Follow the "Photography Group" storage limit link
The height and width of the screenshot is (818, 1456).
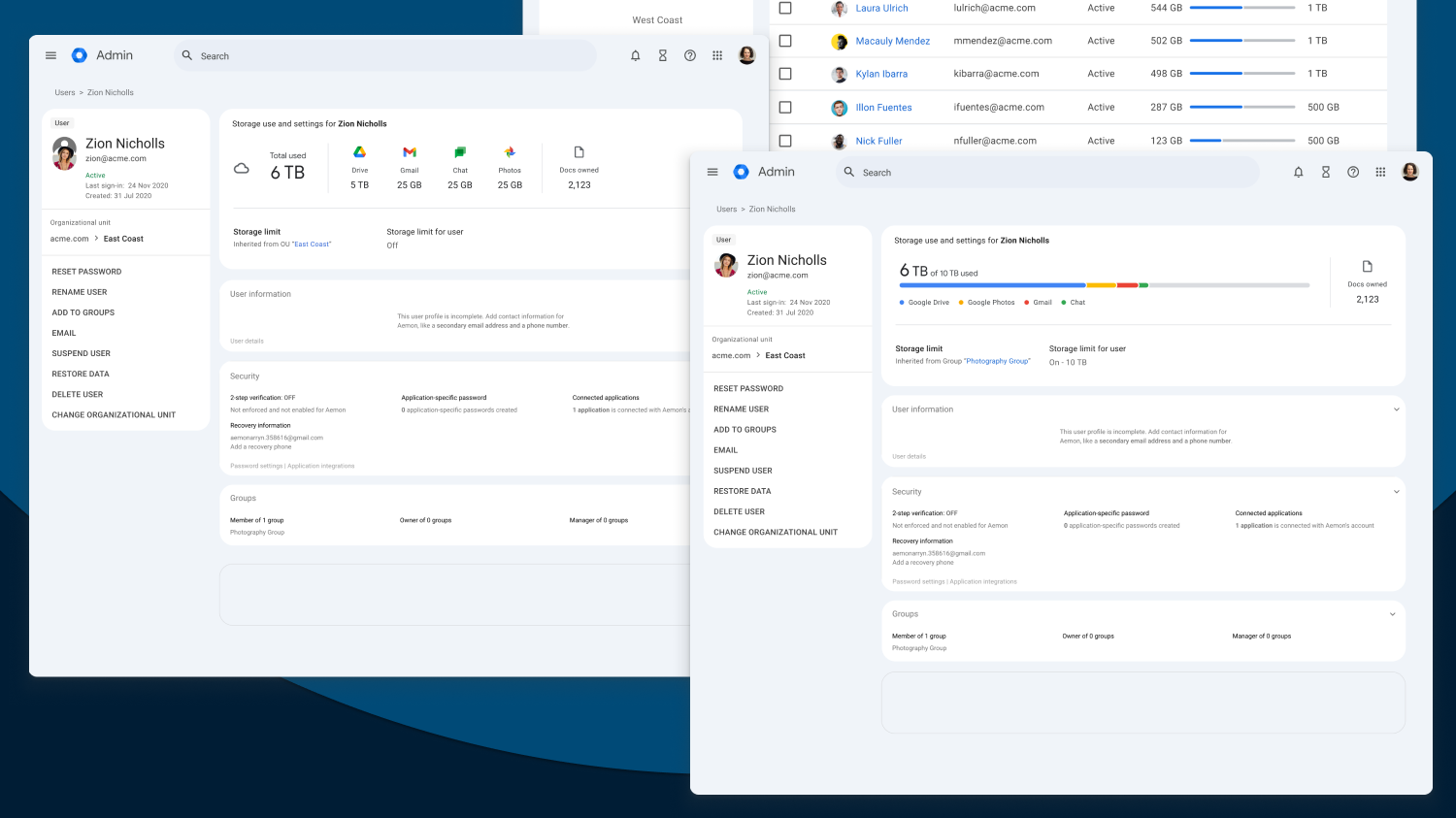[997, 361]
